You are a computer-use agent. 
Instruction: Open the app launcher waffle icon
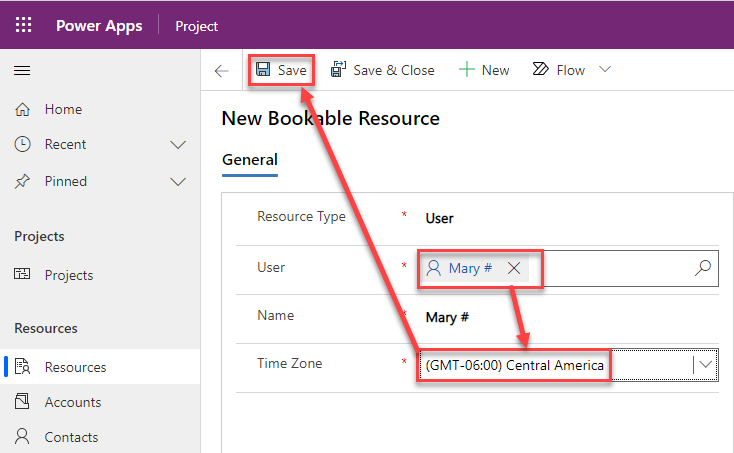click(x=24, y=25)
